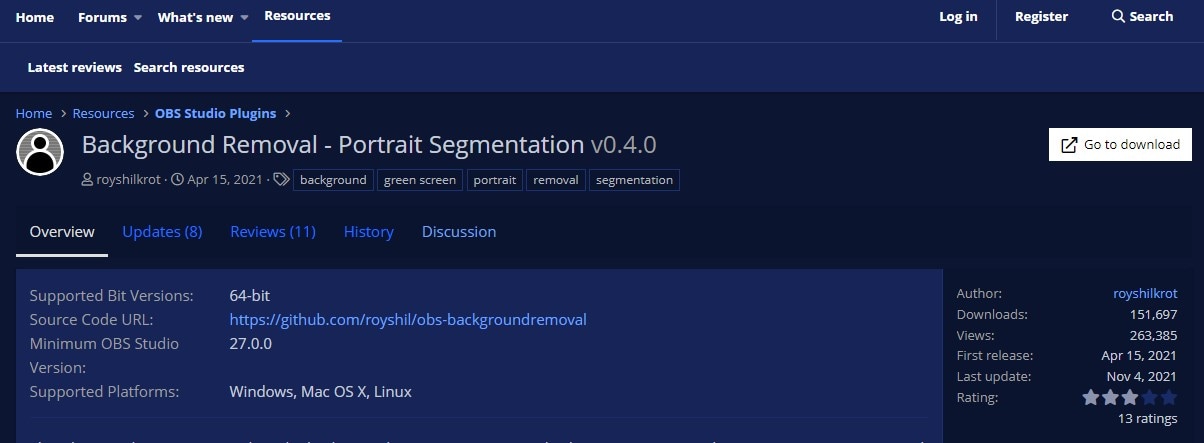This screenshot has width=1204, height=443.
Task: Open royshilkrot profile under title
Action: [130, 180]
